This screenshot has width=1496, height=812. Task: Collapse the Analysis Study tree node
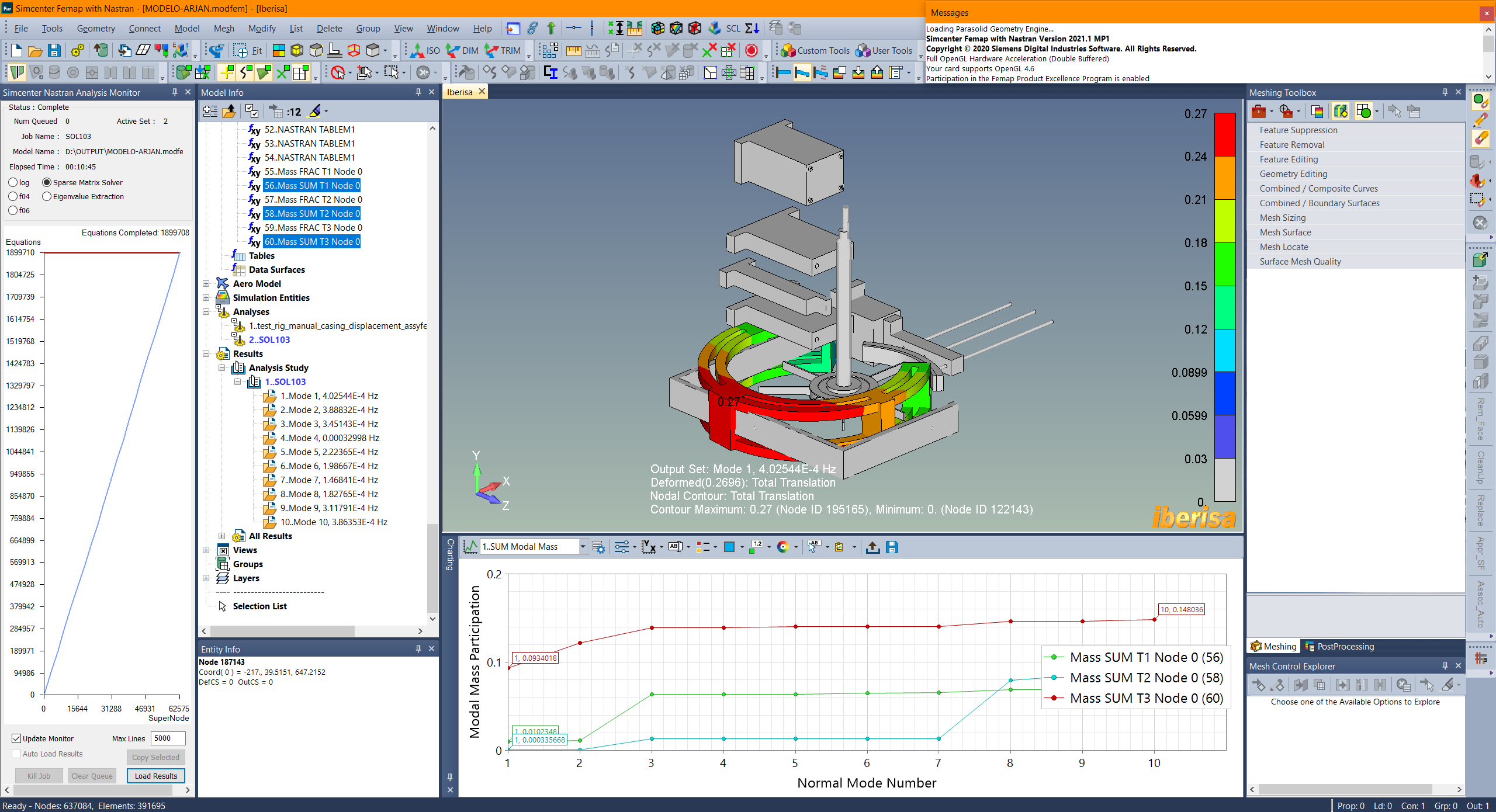pyautogui.click(x=221, y=368)
